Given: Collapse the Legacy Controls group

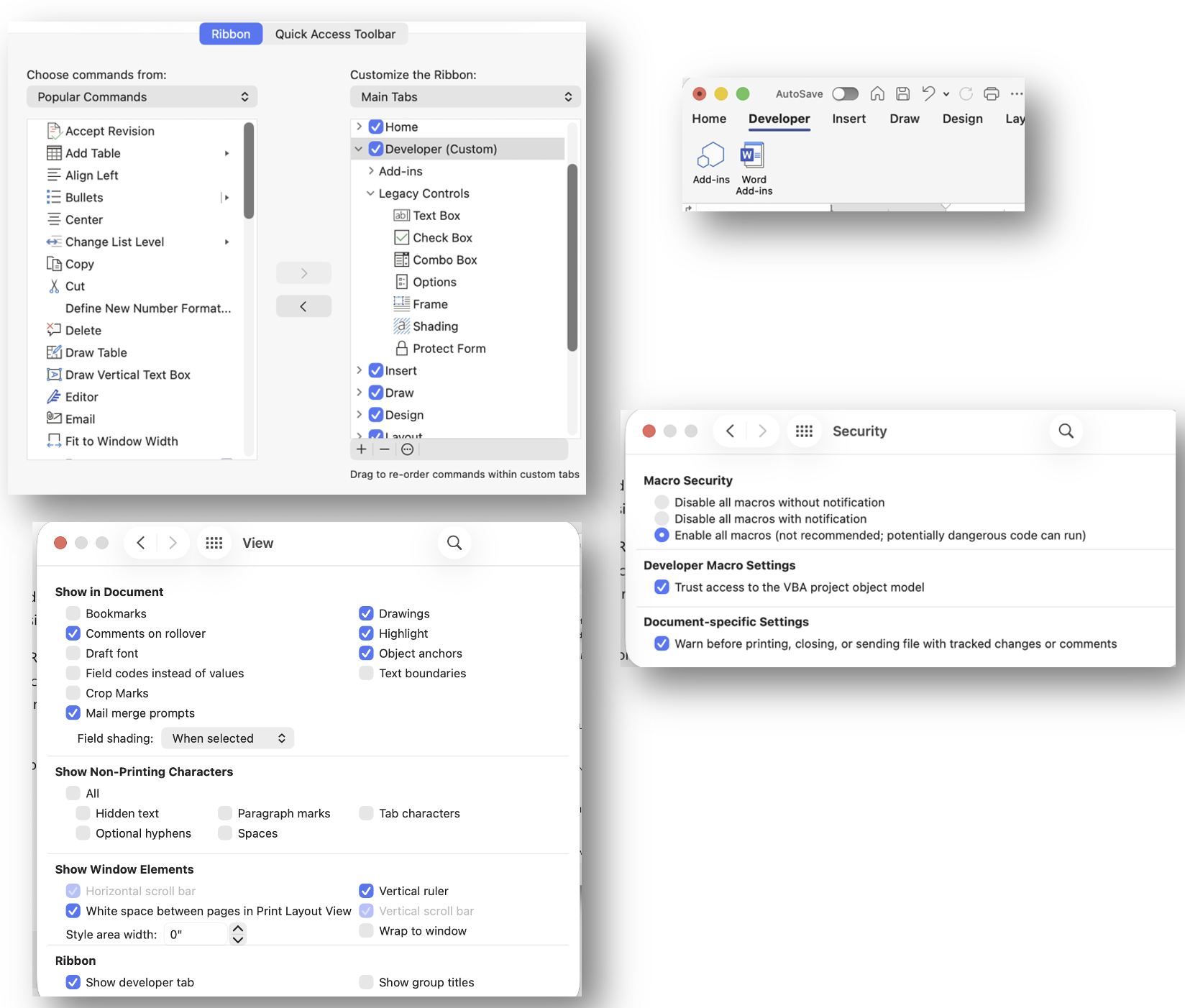Looking at the screenshot, I should pyautogui.click(x=370, y=193).
